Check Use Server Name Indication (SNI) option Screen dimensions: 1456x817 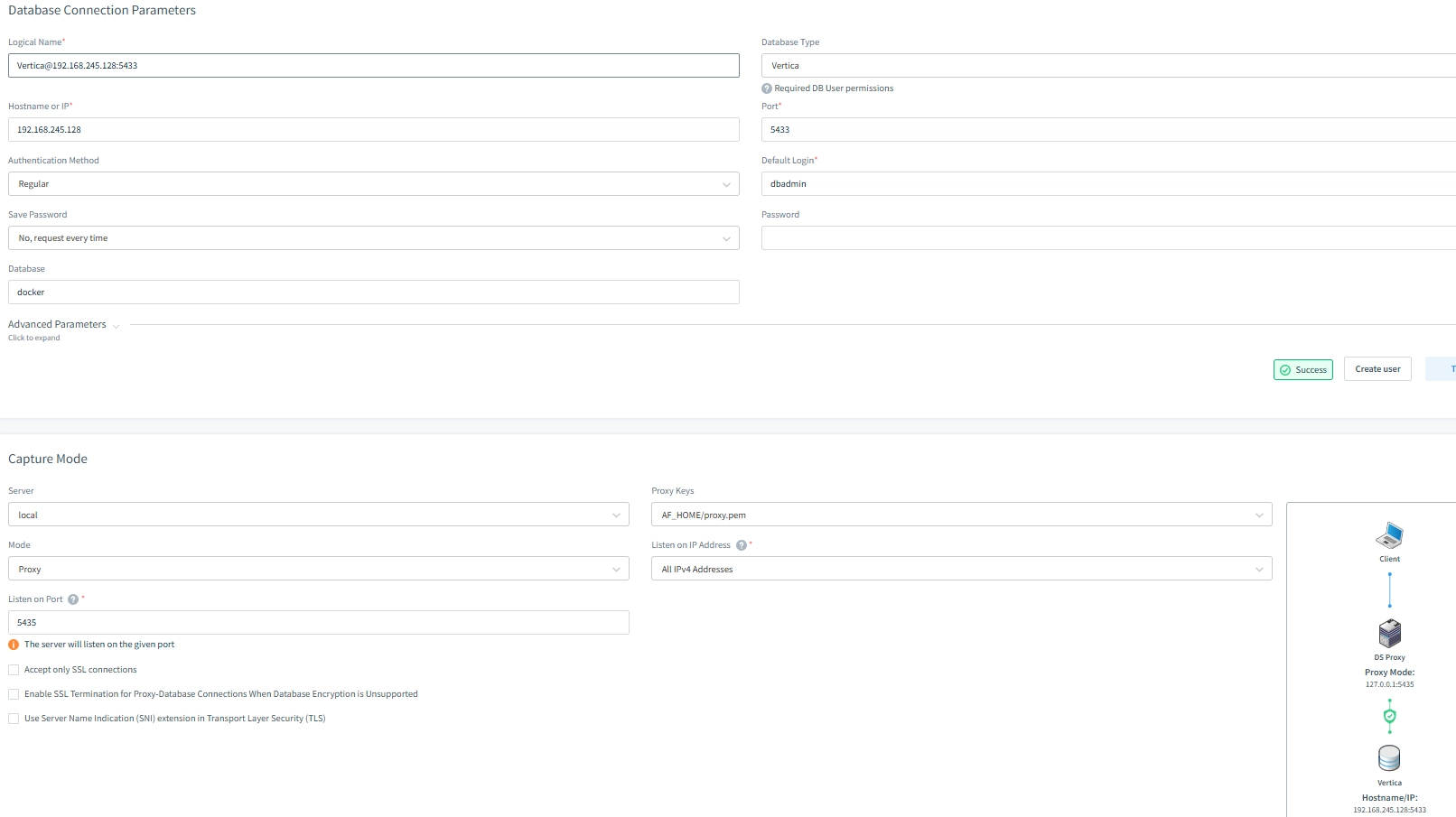[14, 719]
